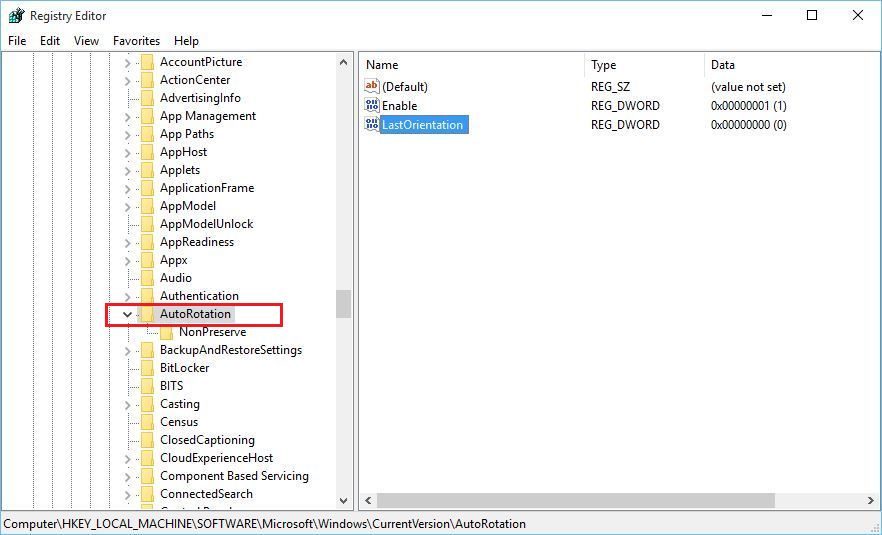This screenshot has height=535, width=882.
Task: Expand the ActionCenter key
Action: click(x=128, y=80)
